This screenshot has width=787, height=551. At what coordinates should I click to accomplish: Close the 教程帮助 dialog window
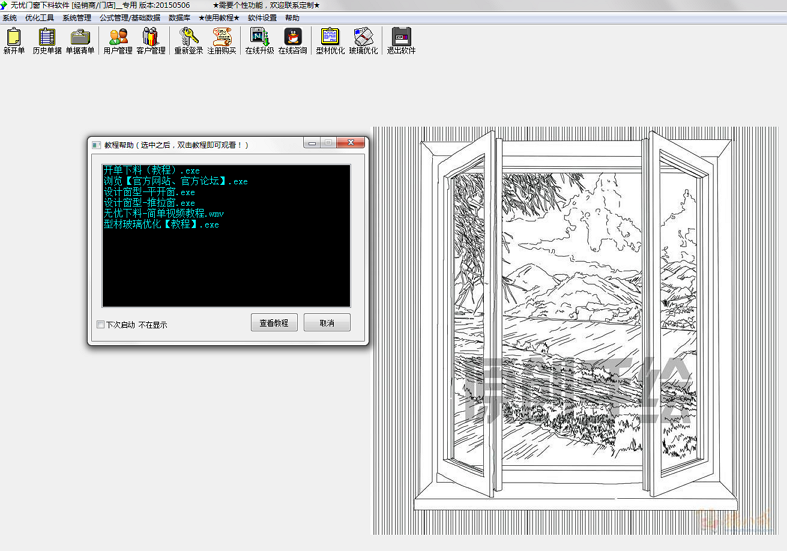pos(350,143)
